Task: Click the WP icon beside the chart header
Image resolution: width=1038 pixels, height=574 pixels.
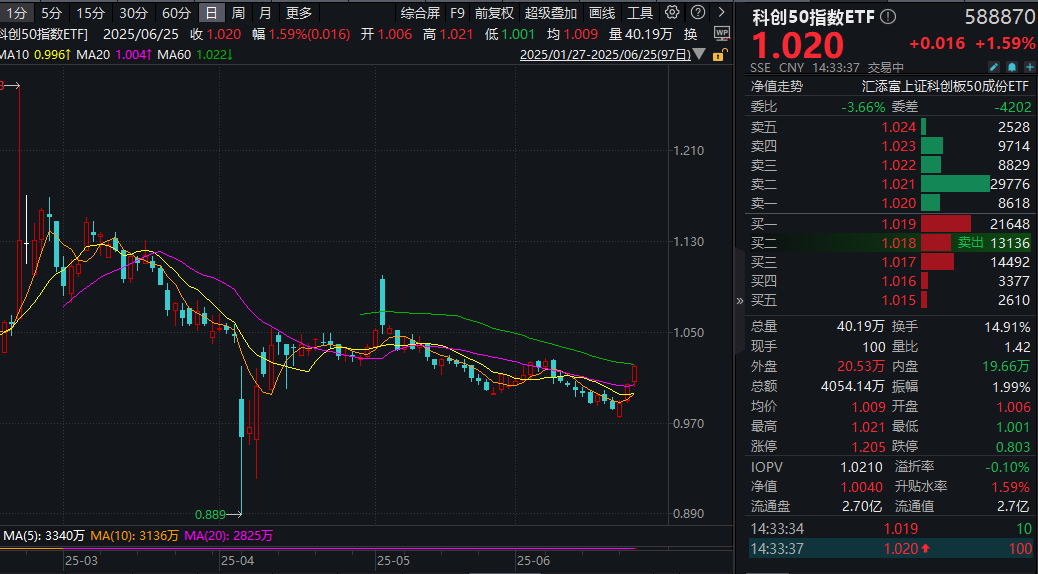Action: [720, 34]
